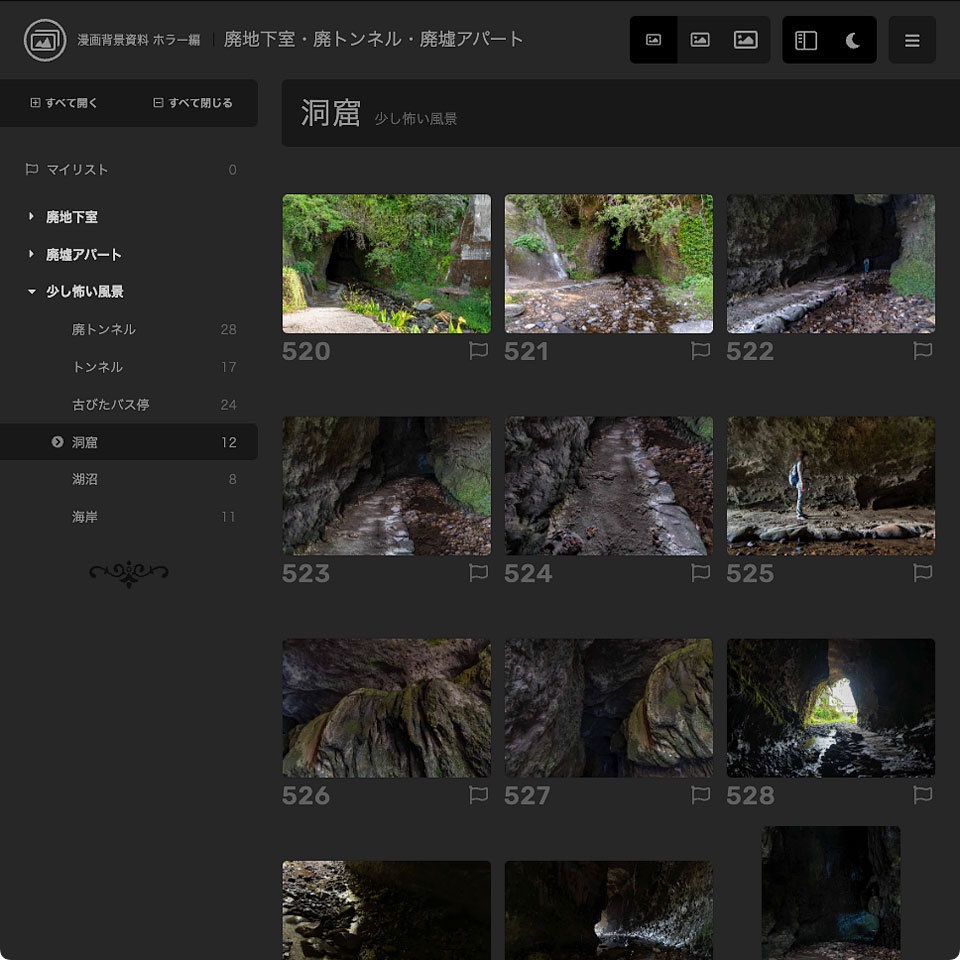The image size is (960, 960).
Task: Select small thumbnail size view
Action: coord(653,40)
